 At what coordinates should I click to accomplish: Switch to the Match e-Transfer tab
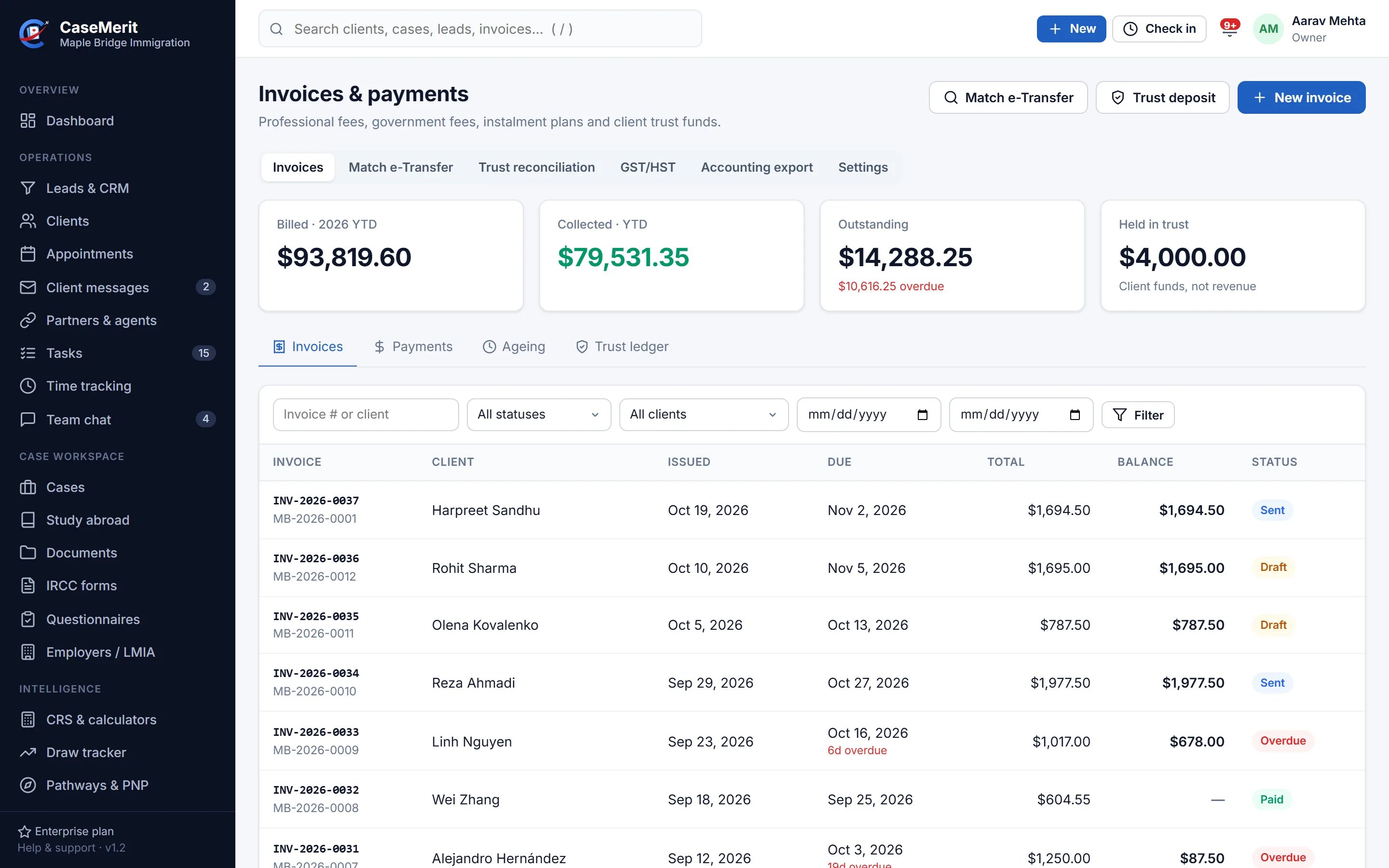coord(401,167)
